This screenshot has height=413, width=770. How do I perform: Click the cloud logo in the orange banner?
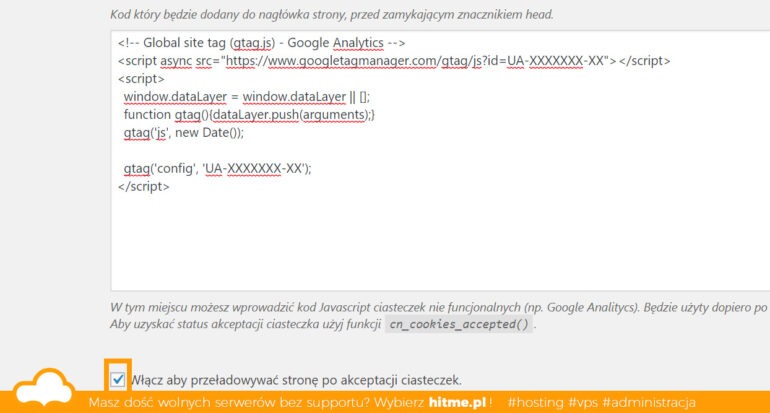click(44, 388)
